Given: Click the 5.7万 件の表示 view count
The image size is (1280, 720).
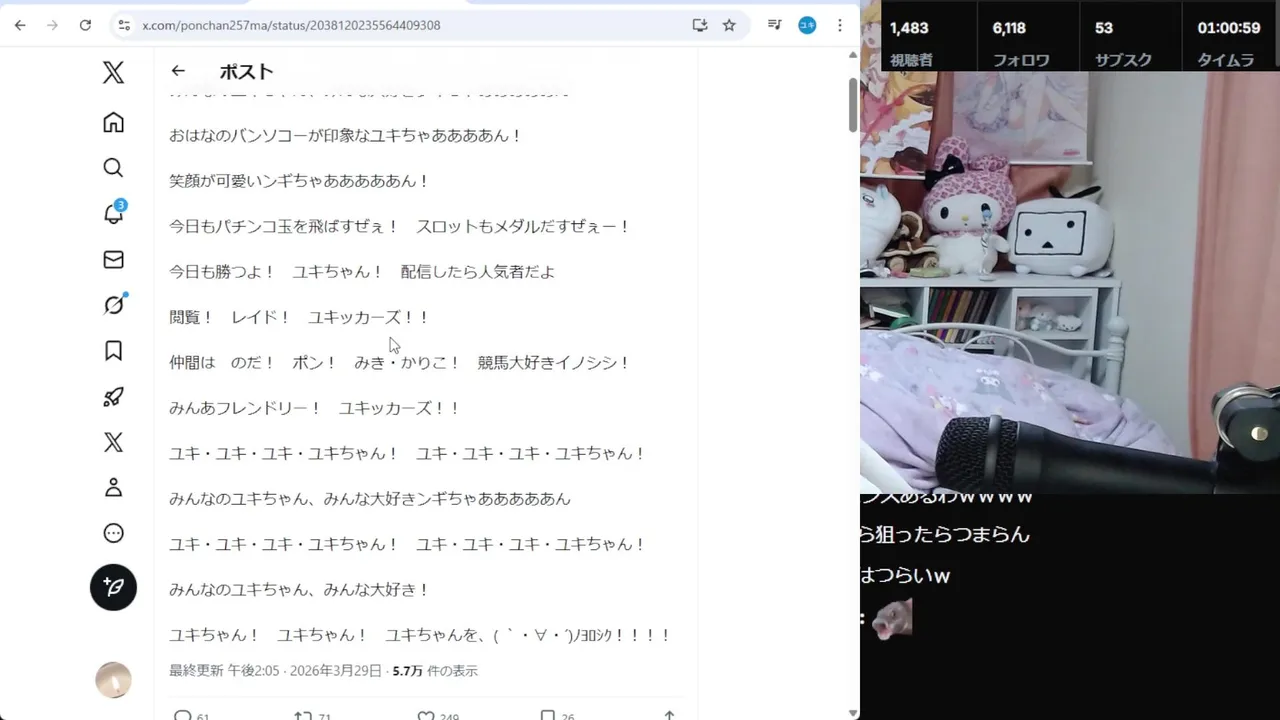Looking at the screenshot, I should pos(435,671).
